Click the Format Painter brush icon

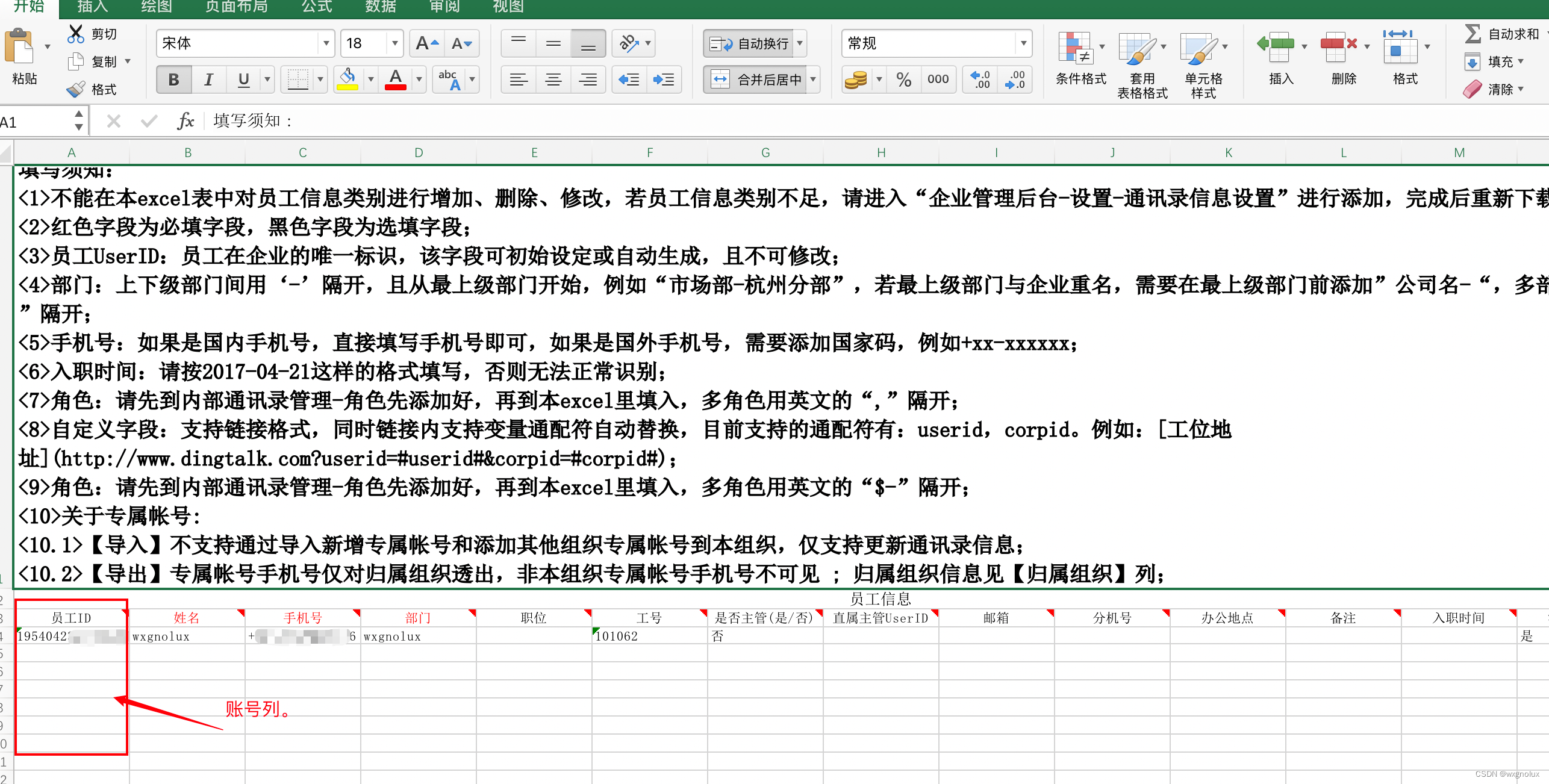pos(76,89)
